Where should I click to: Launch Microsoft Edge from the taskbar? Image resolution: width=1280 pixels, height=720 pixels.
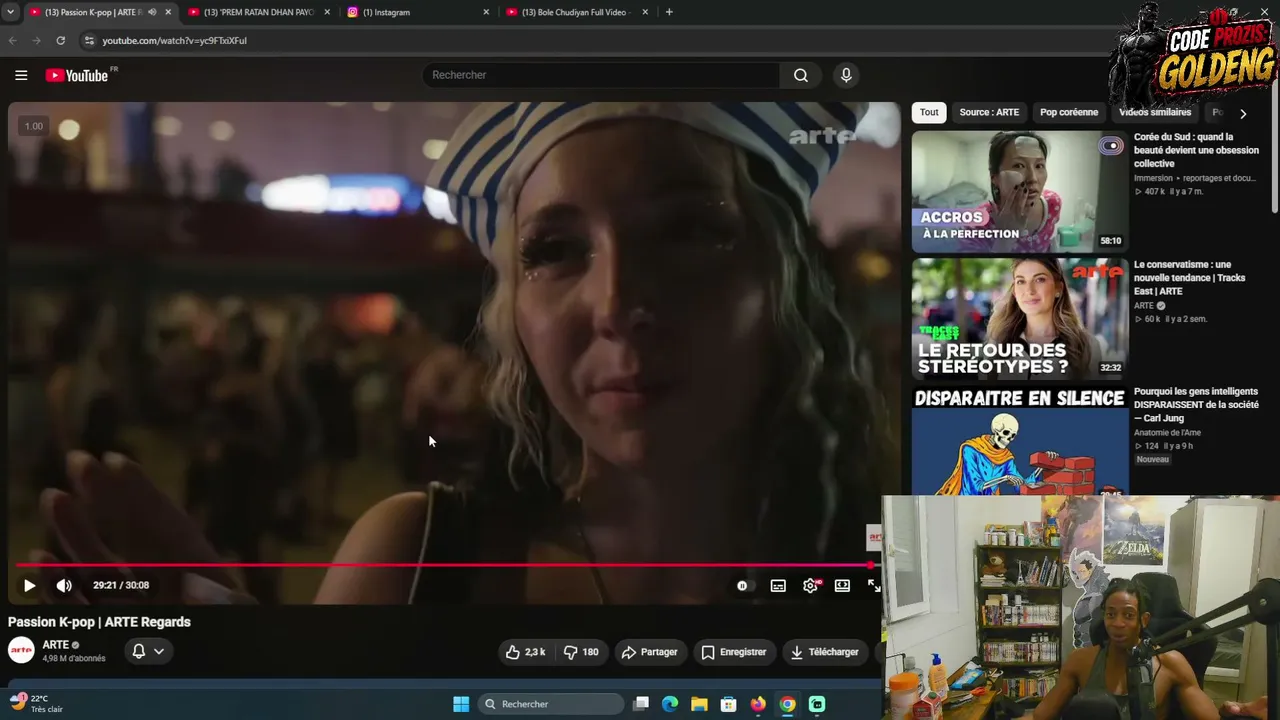[x=670, y=704]
